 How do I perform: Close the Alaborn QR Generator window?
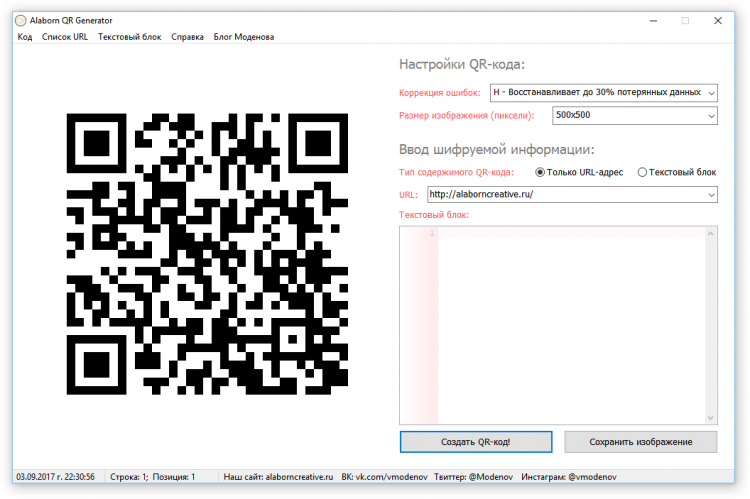click(x=718, y=21)
